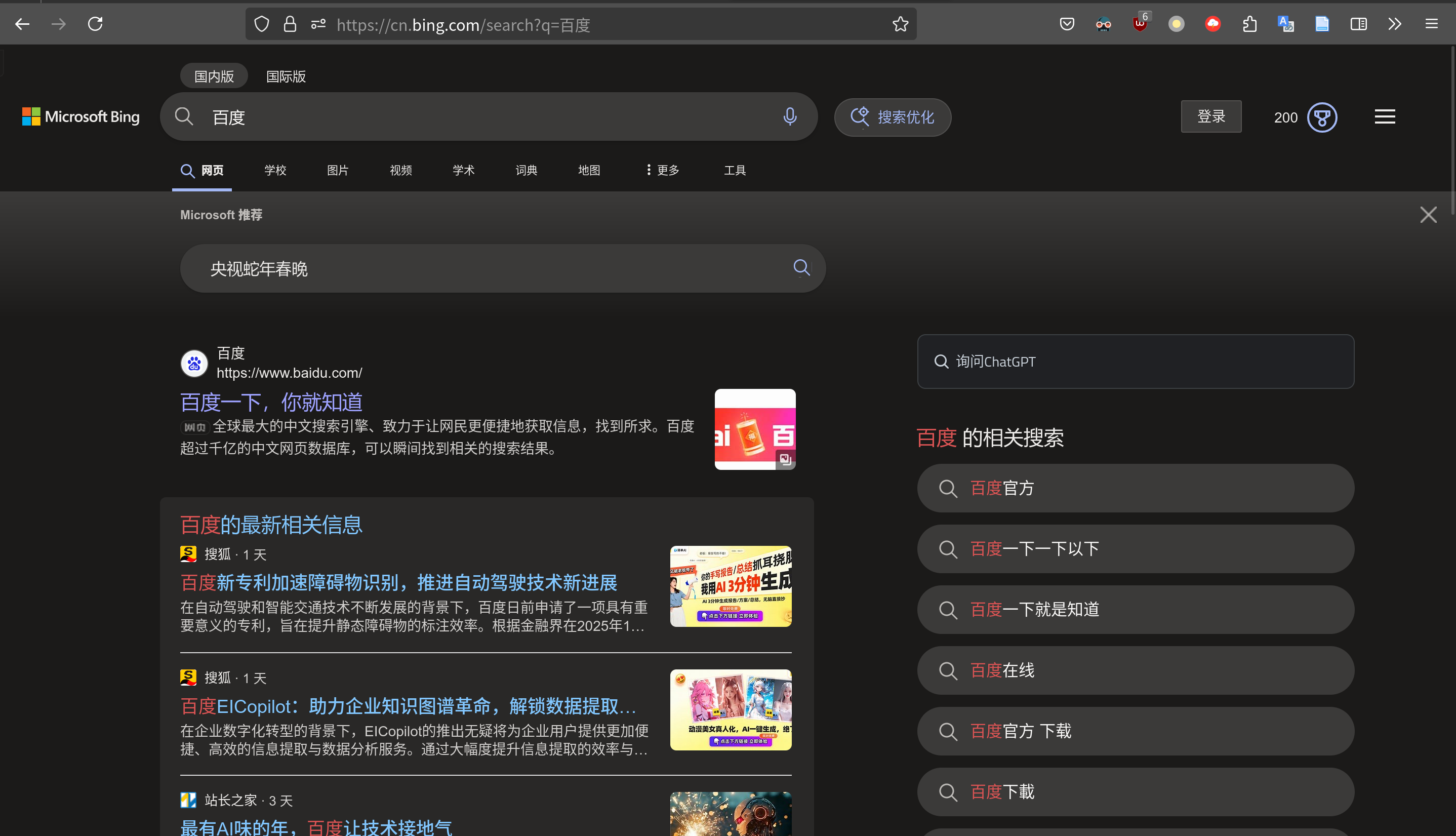Go back using the browser back arrow

(x=22, y=24)
